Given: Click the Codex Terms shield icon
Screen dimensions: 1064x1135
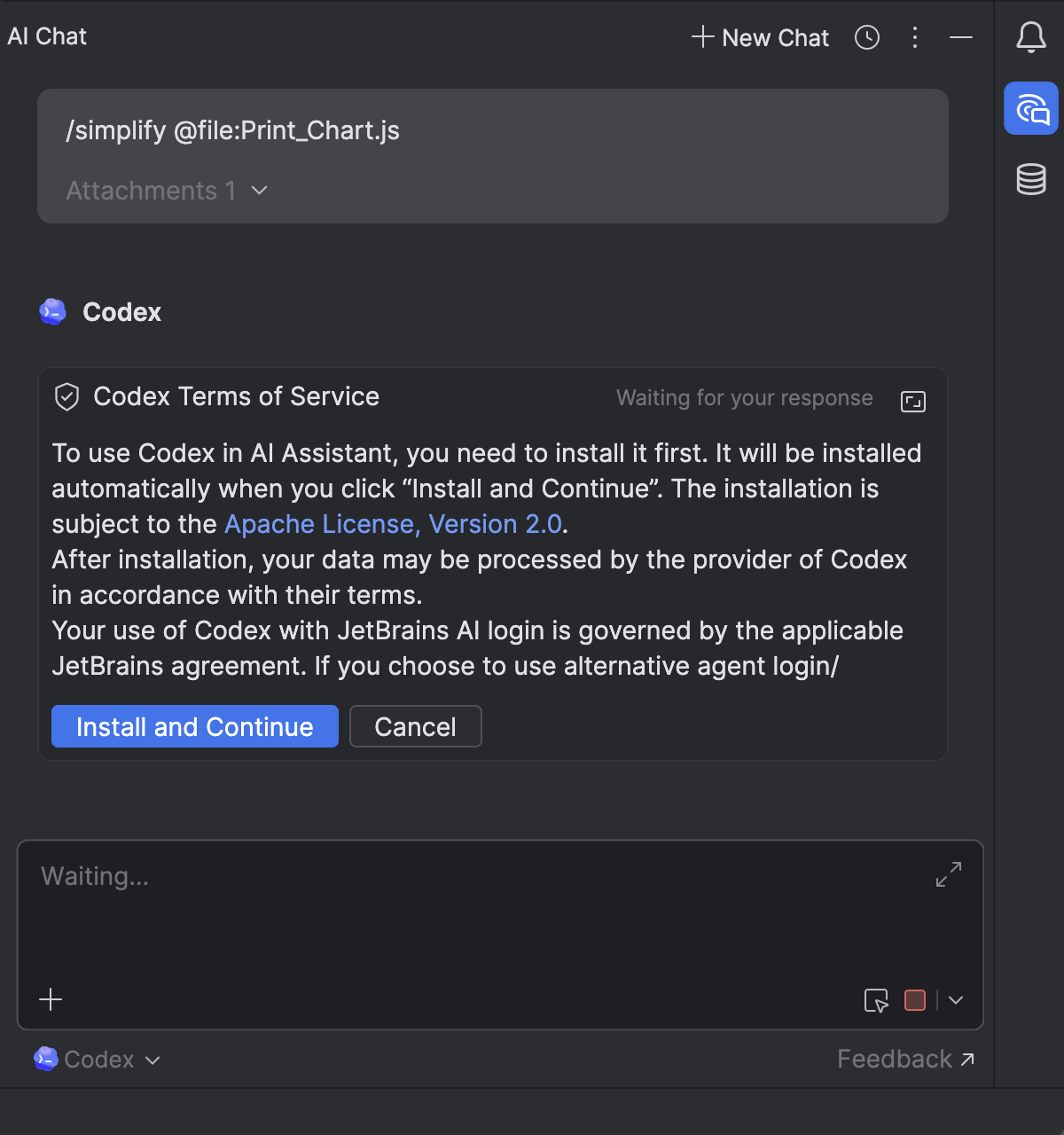Looking at the screenshot, I should pos(67,397).
